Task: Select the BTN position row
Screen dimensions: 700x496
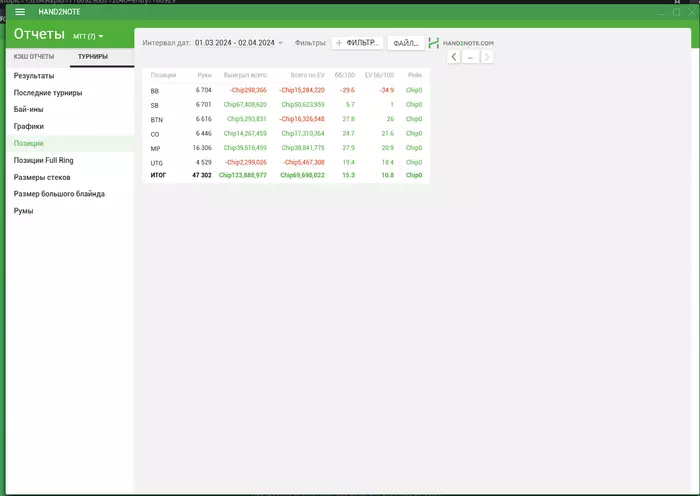Action: click(286, 119)
